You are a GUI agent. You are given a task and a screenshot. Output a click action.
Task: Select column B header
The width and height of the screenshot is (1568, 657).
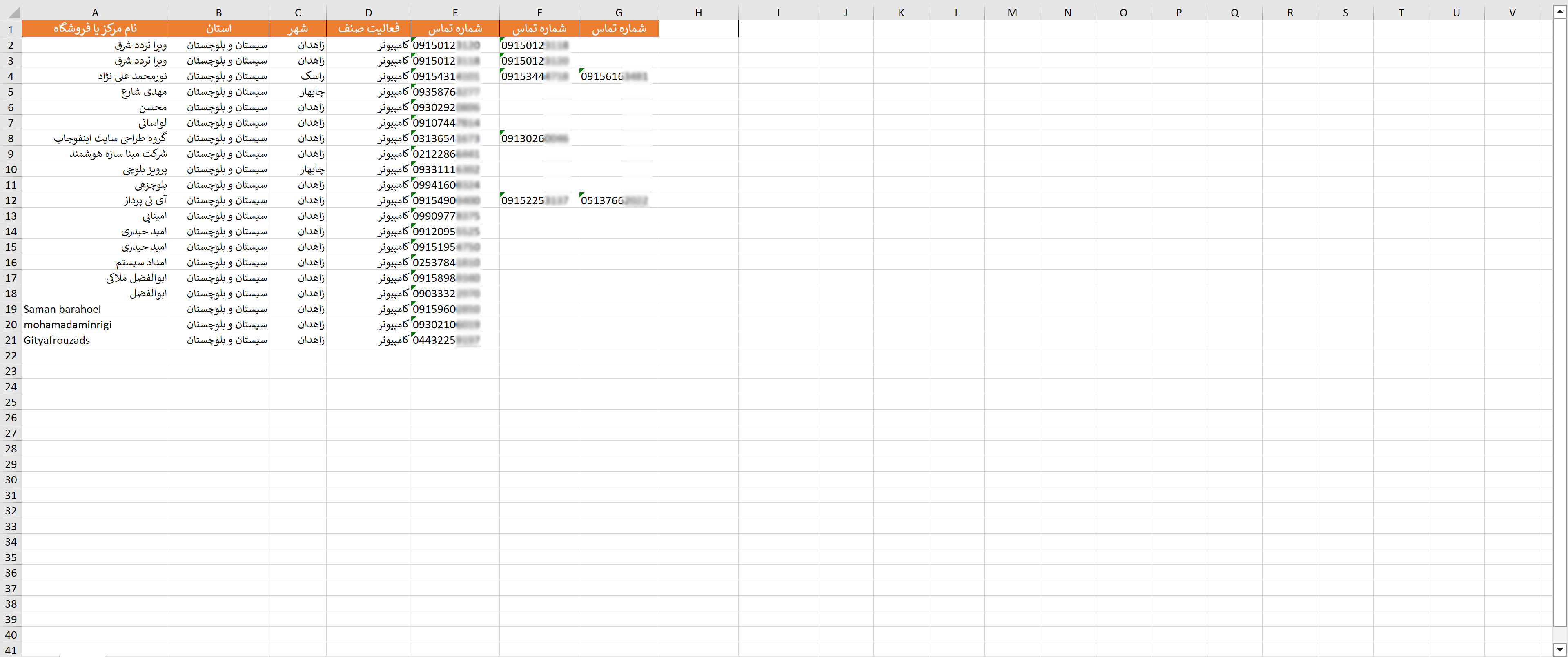pyautogui.click(x=218, y=13)
